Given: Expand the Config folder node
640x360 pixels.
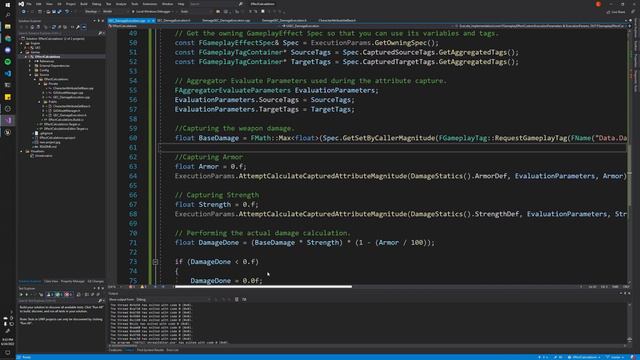Looking at the screenshot, I should tap(30, 70).
